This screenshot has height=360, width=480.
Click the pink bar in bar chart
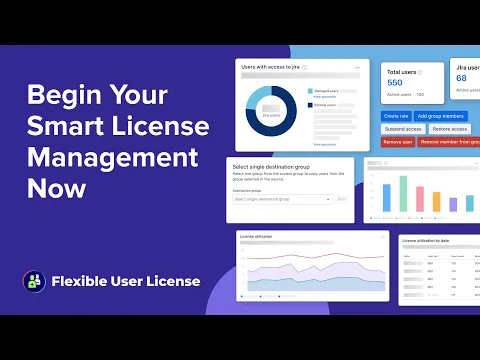[x=420, y=199]
